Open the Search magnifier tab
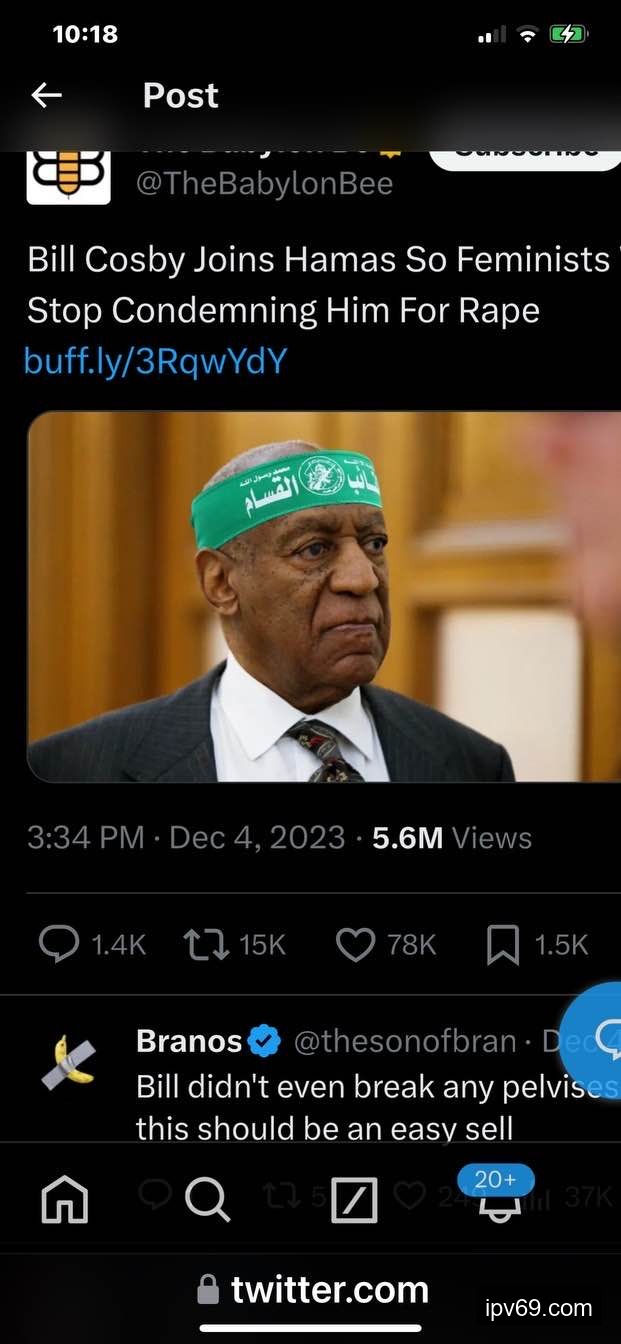 point(208,1200)
